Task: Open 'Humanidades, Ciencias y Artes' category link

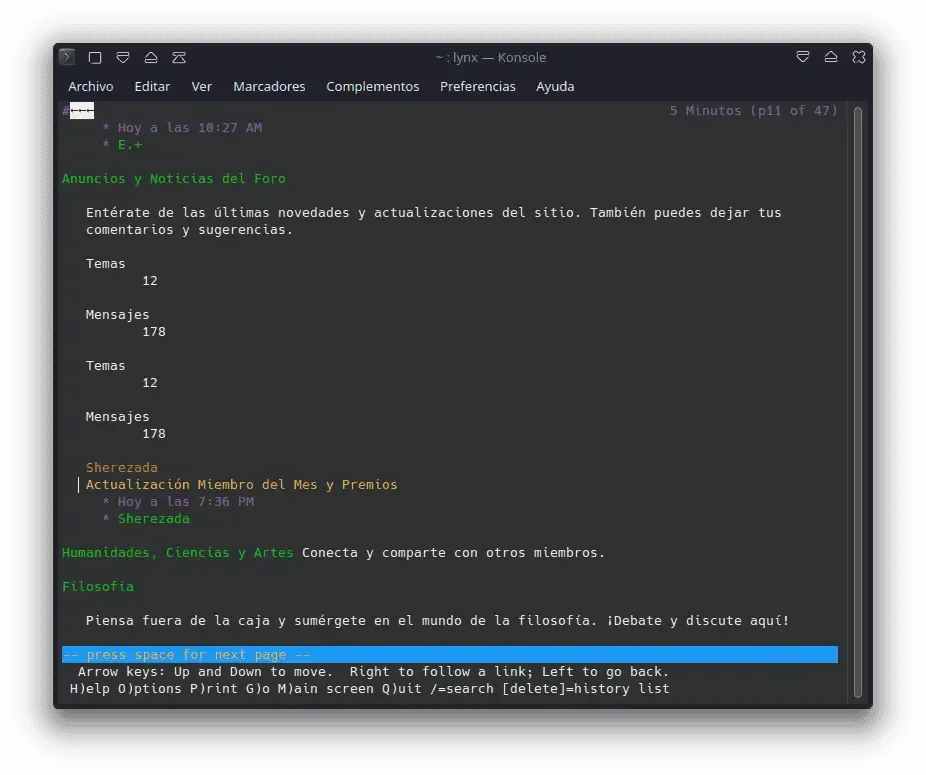Action: click(177, 552)
